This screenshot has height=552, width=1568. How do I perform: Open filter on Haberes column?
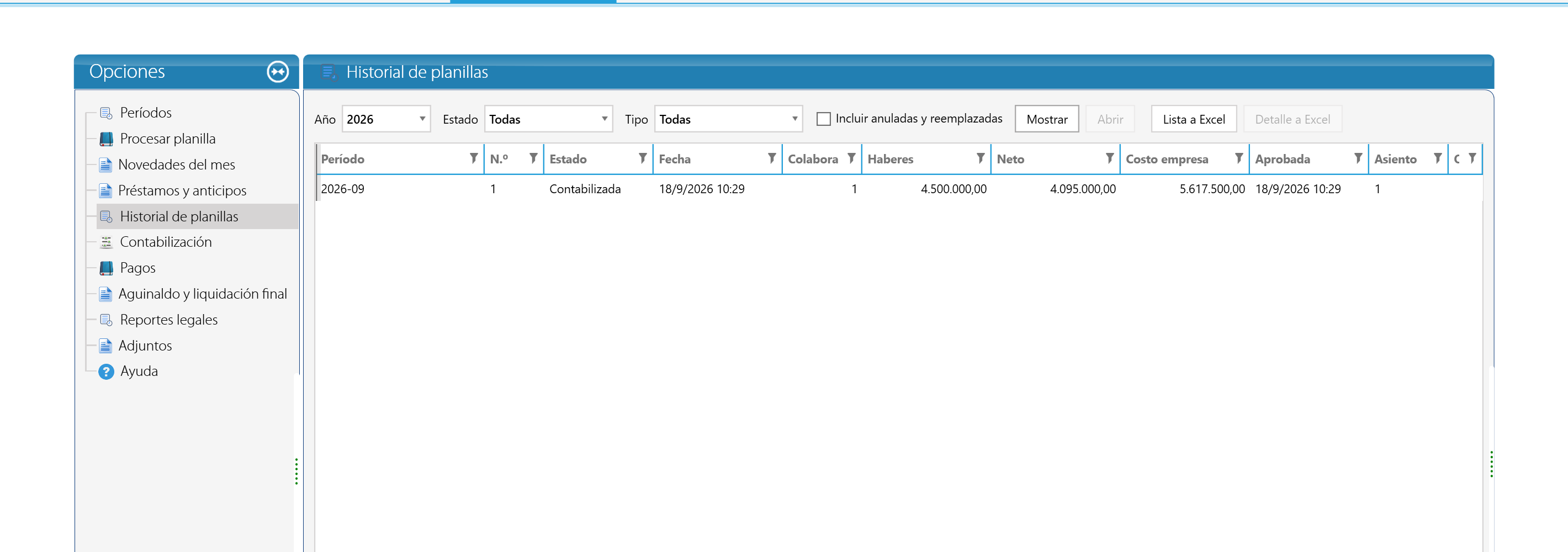click(980, 158)
